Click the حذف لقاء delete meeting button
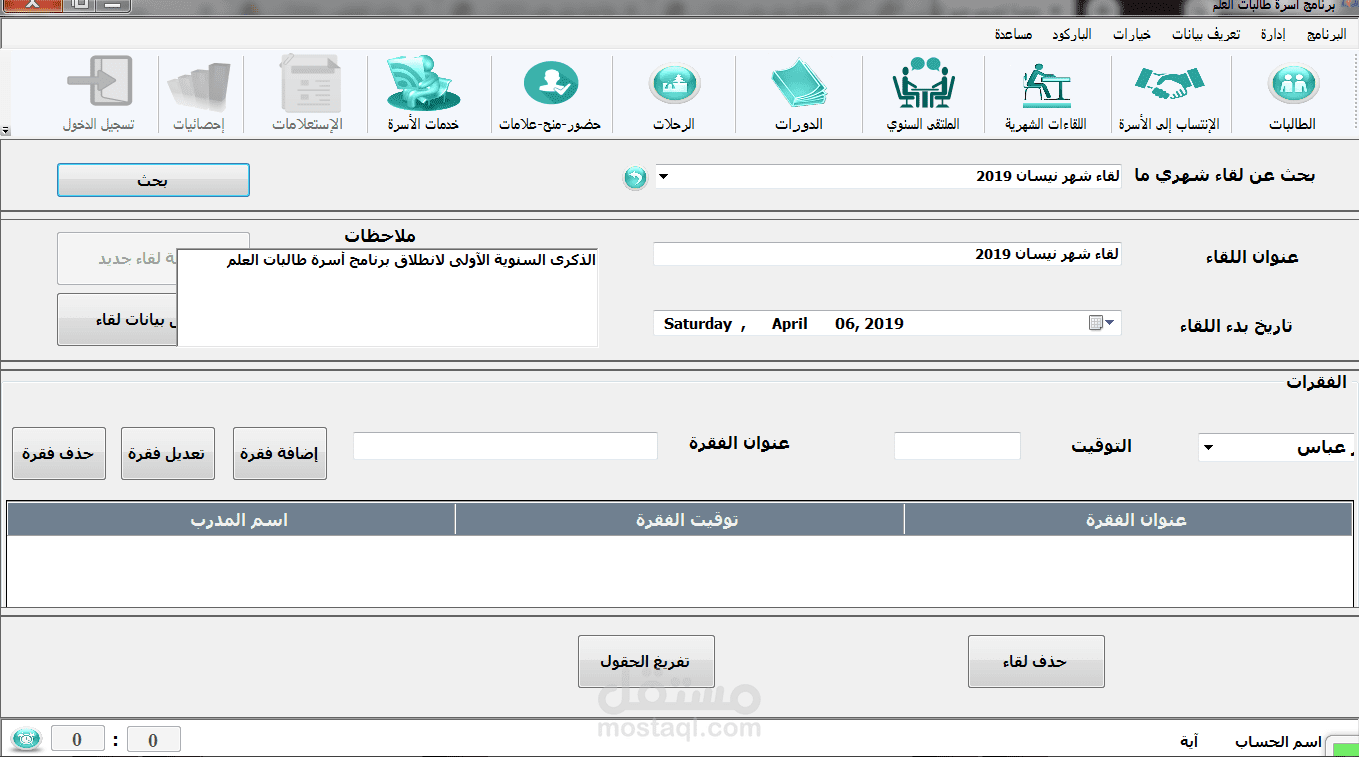The width and height of the screenshot is (1359, 757). click(x=1036, y=661)
